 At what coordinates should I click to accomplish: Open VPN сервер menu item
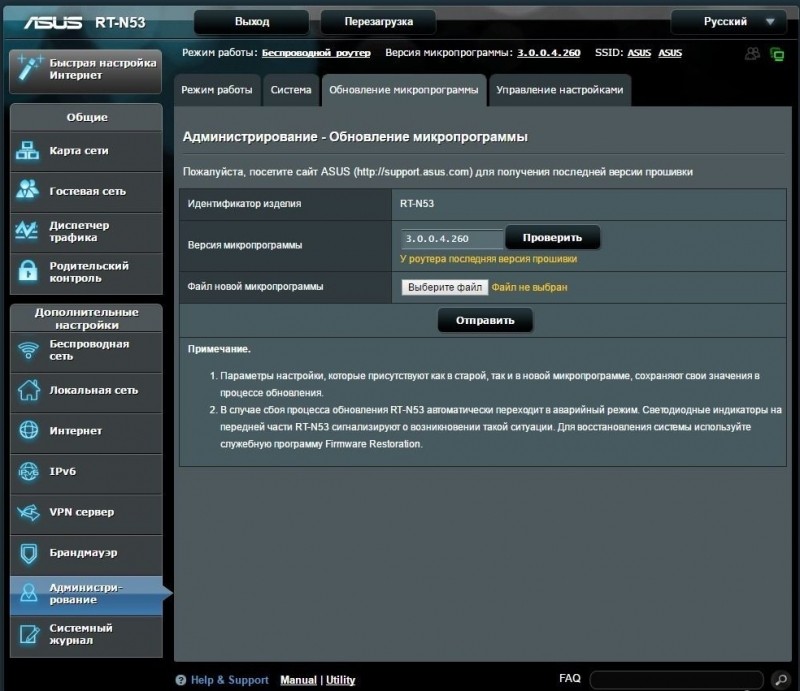coord(86,513)
